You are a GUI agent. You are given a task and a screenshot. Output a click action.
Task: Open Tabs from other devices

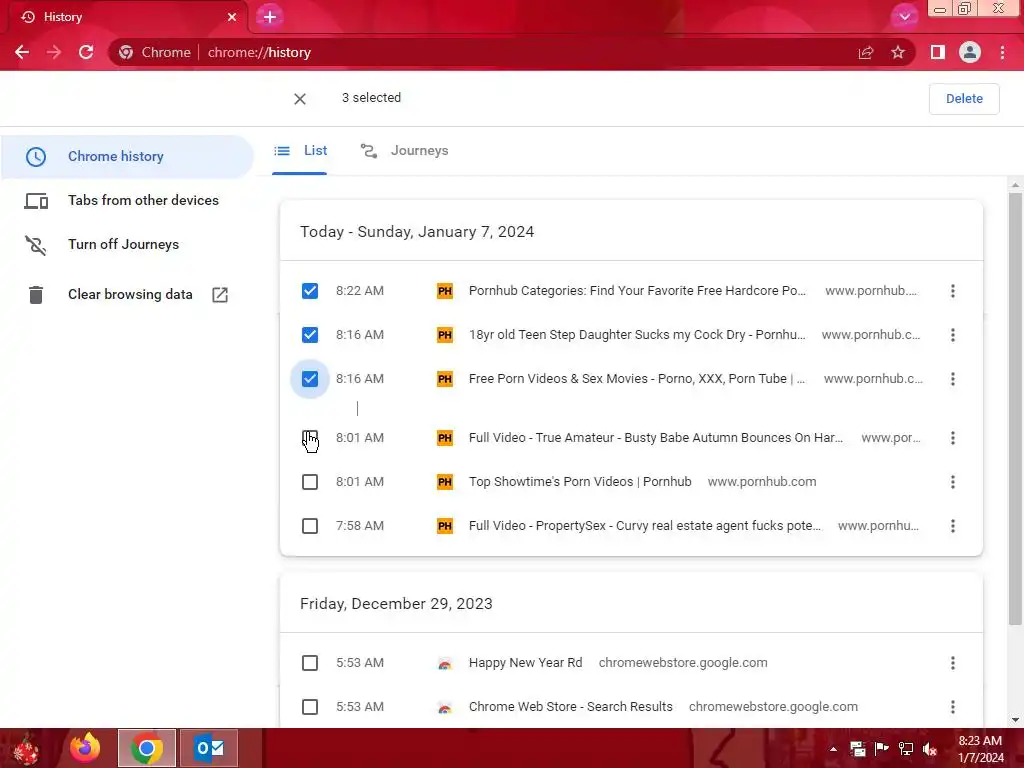tap(127, 200)
